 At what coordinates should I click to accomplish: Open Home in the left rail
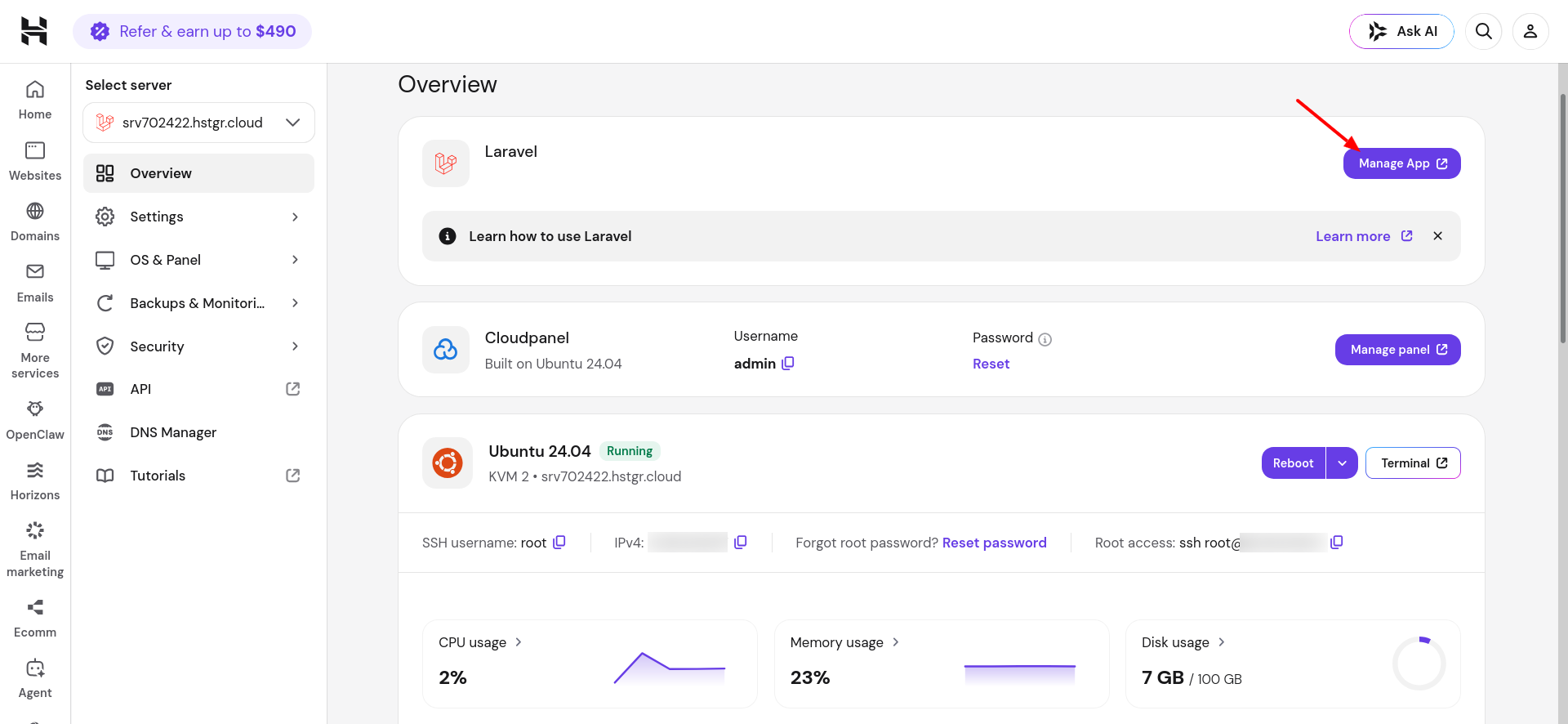tap(35, 101)
